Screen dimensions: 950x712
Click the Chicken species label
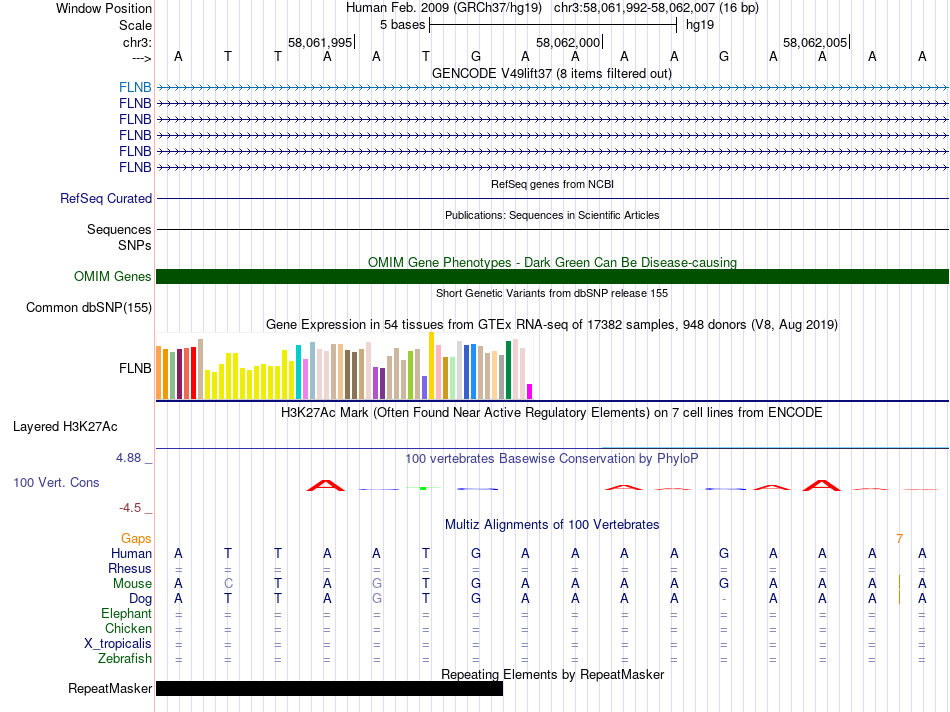click(x=128, y=628)
